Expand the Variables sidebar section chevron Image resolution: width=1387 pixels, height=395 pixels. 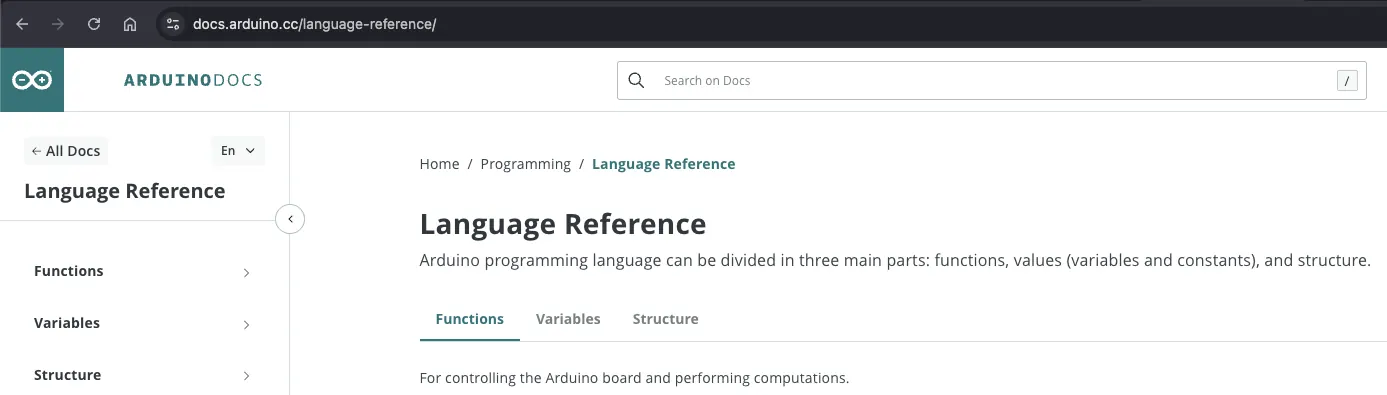[246, 324]
